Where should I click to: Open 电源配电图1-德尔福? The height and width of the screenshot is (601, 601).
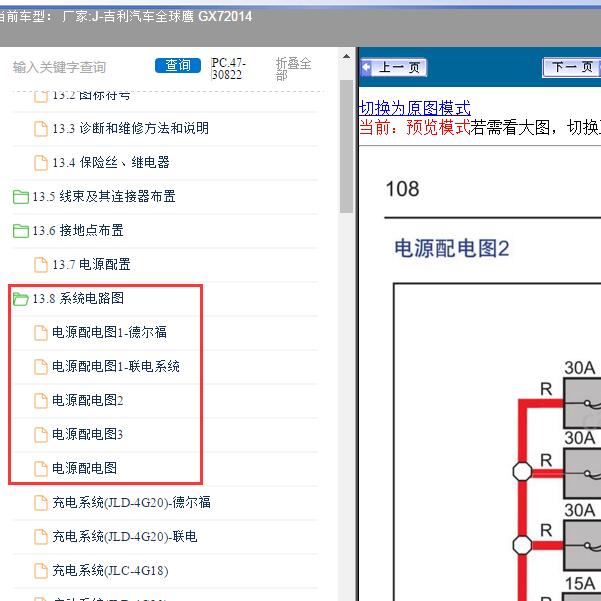pyautogui.click(x=109, y=332)
